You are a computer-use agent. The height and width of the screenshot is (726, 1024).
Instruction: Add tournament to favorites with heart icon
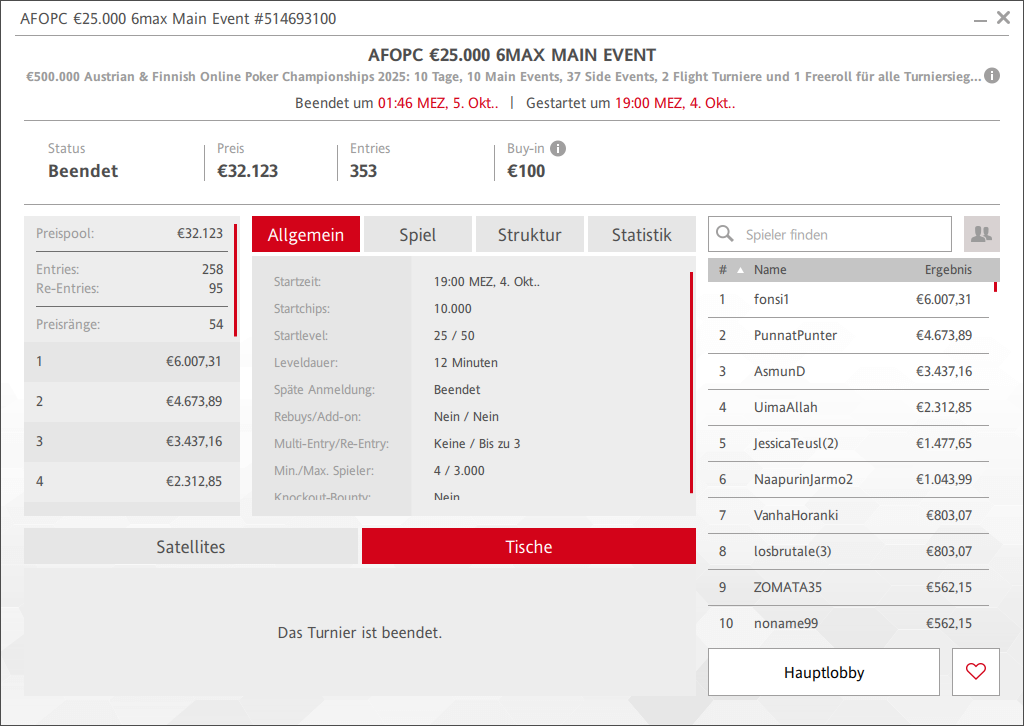(976, 672)
